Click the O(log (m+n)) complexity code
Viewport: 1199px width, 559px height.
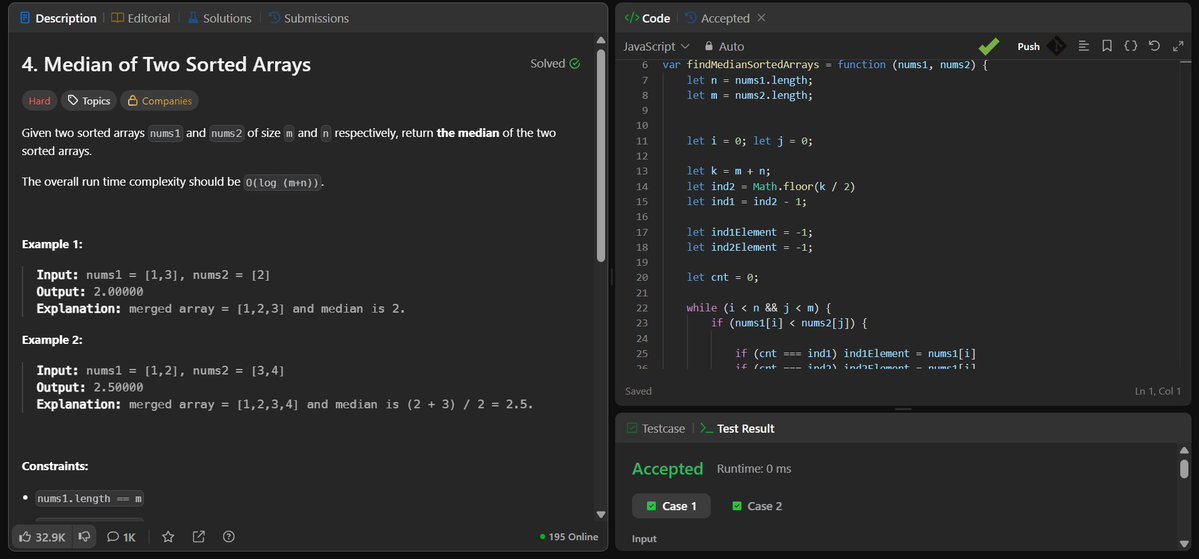283,182
